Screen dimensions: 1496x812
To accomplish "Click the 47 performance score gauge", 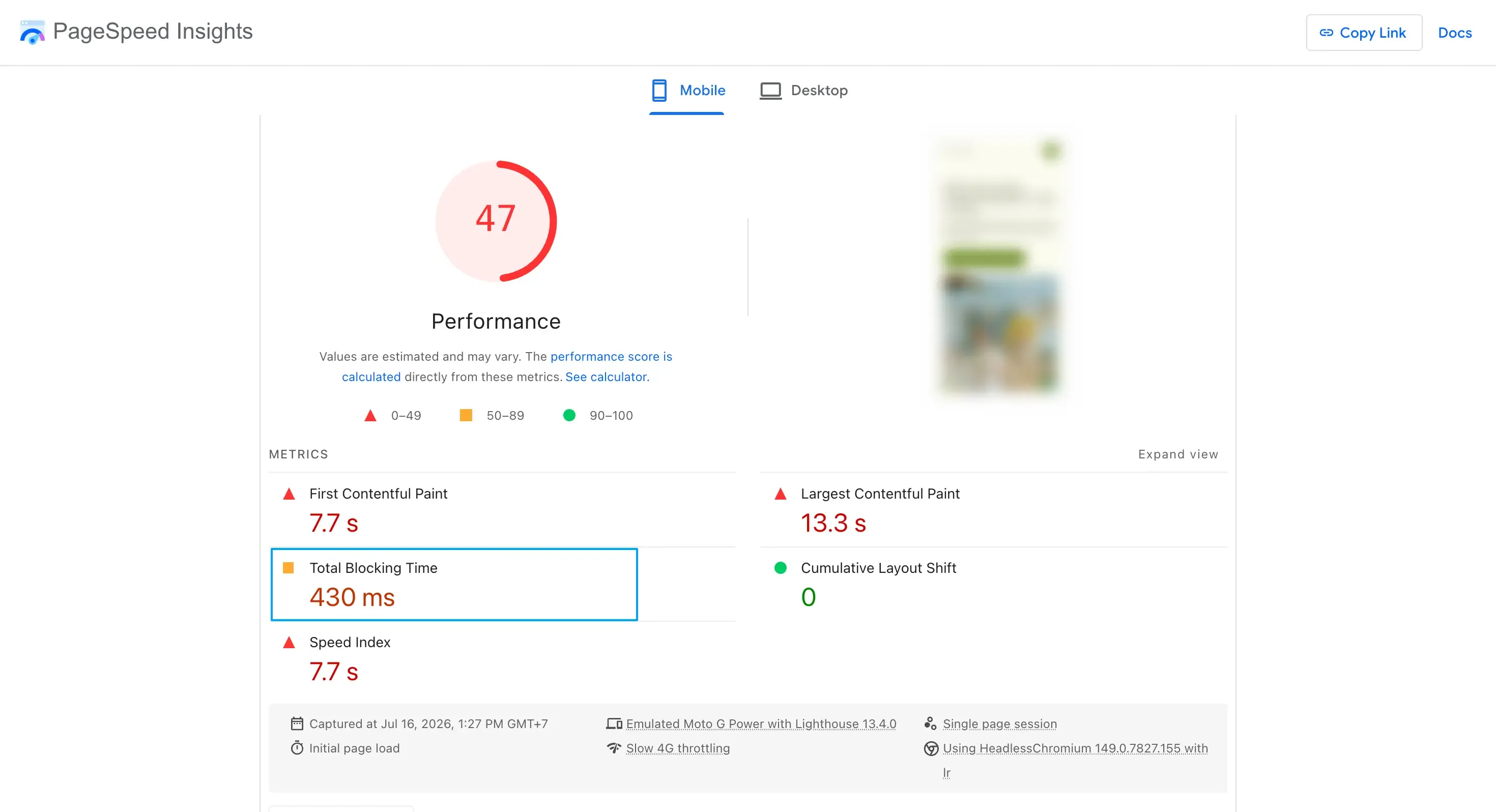I will pyautogui.click(x=496, y=221).
